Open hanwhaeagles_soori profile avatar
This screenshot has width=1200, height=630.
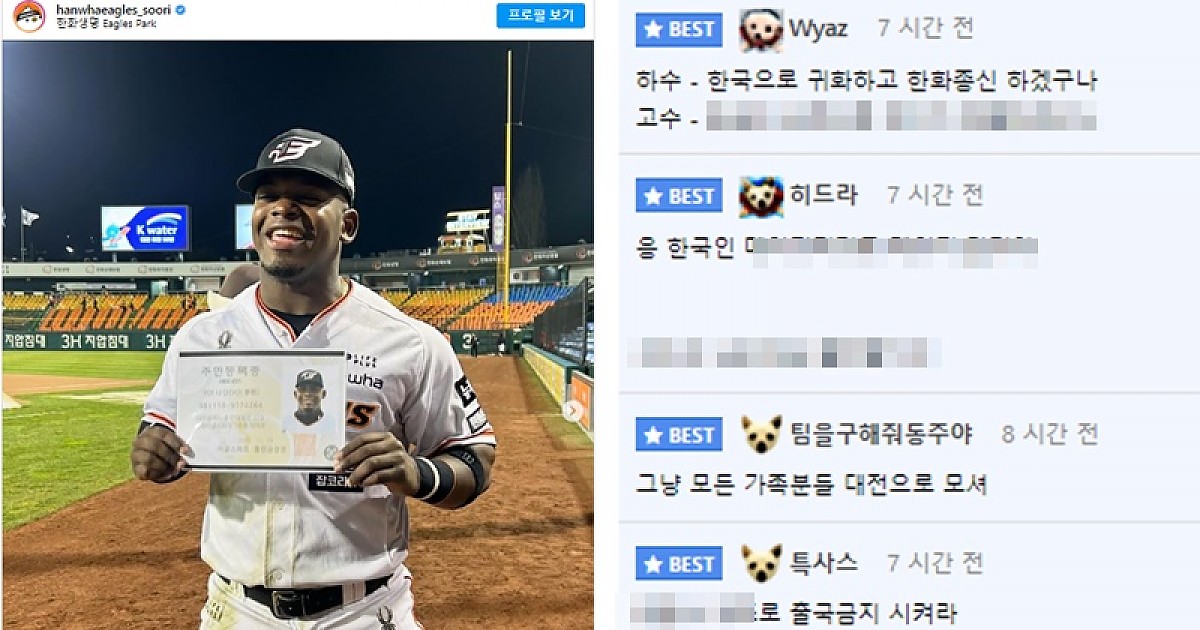click(x=29, y=15)
